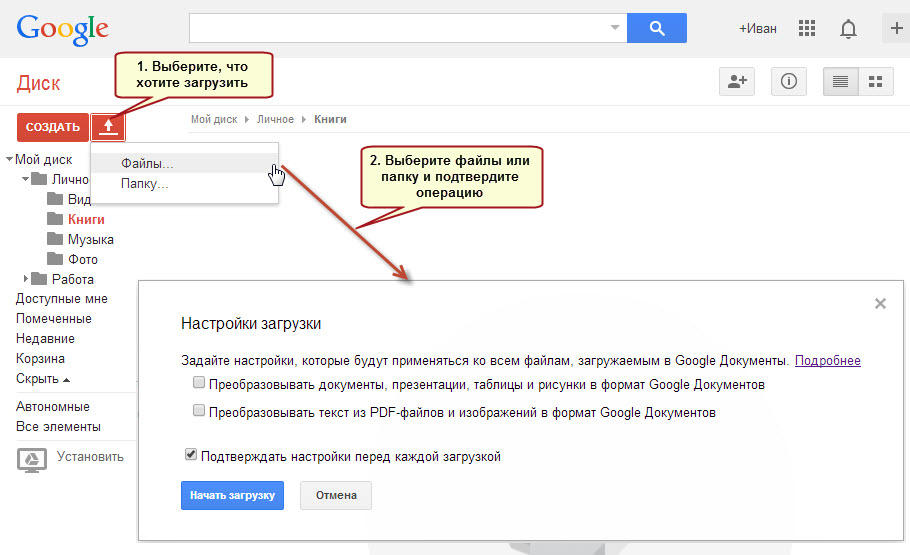Collapse the Мой диск tree
910x555 pixels.
(x=9, y=159)
